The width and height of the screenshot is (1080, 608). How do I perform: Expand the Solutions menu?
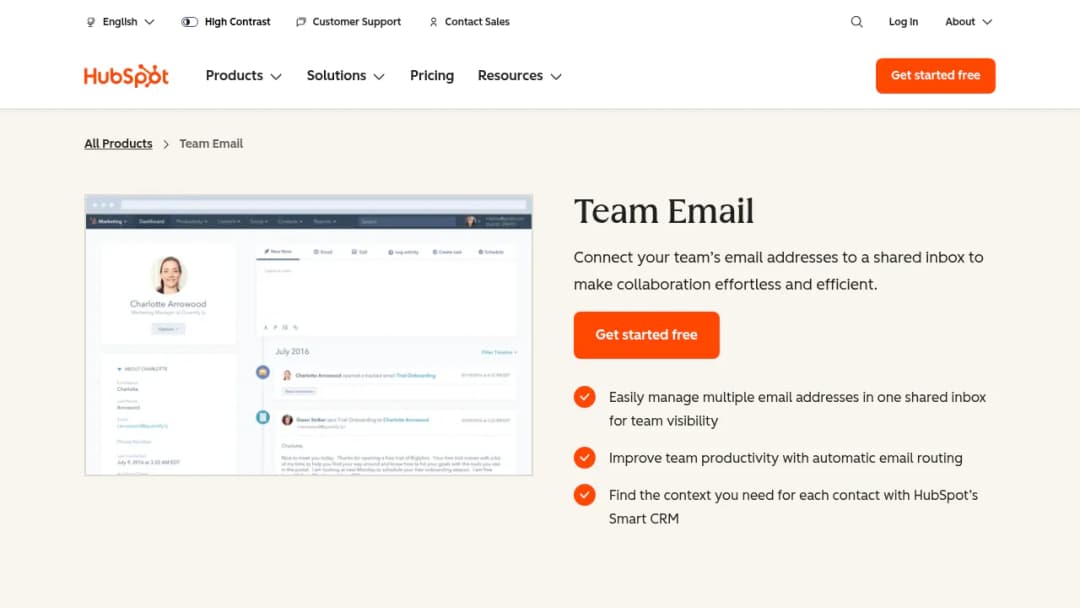[x=346, y=76]
